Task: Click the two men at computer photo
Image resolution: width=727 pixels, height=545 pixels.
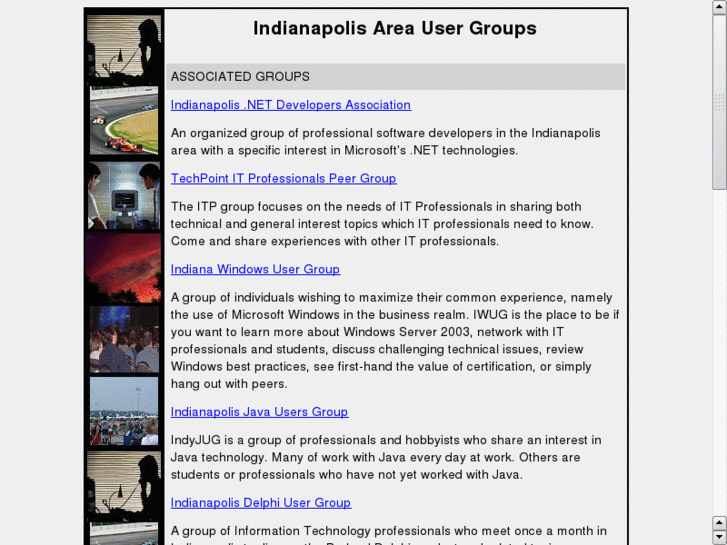Action: 124,195
